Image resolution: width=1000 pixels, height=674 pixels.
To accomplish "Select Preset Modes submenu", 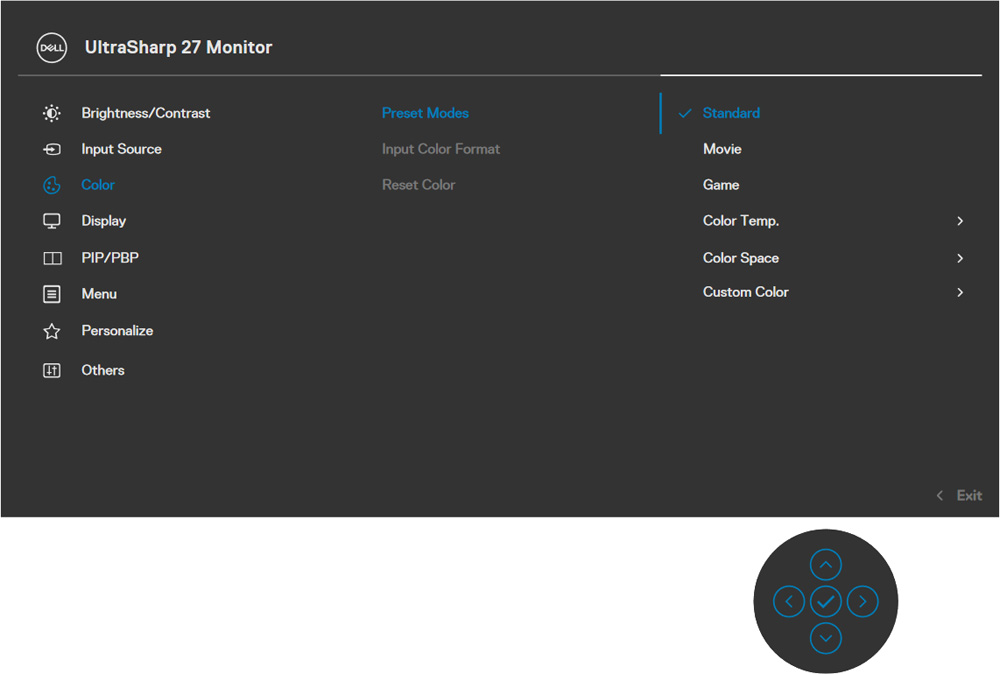I will tap(425, 114).
